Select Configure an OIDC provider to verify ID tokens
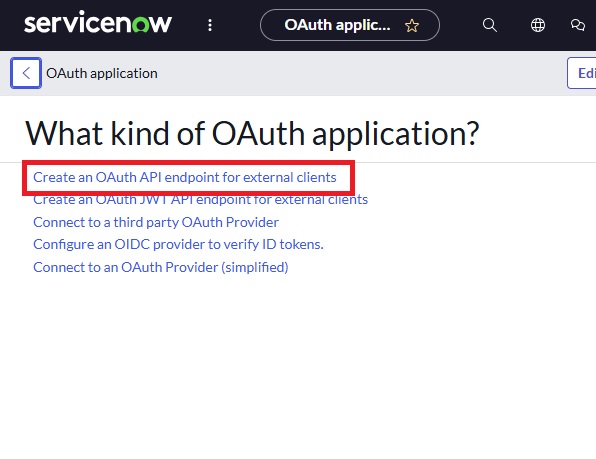596x459 pixels. (178, 244)
